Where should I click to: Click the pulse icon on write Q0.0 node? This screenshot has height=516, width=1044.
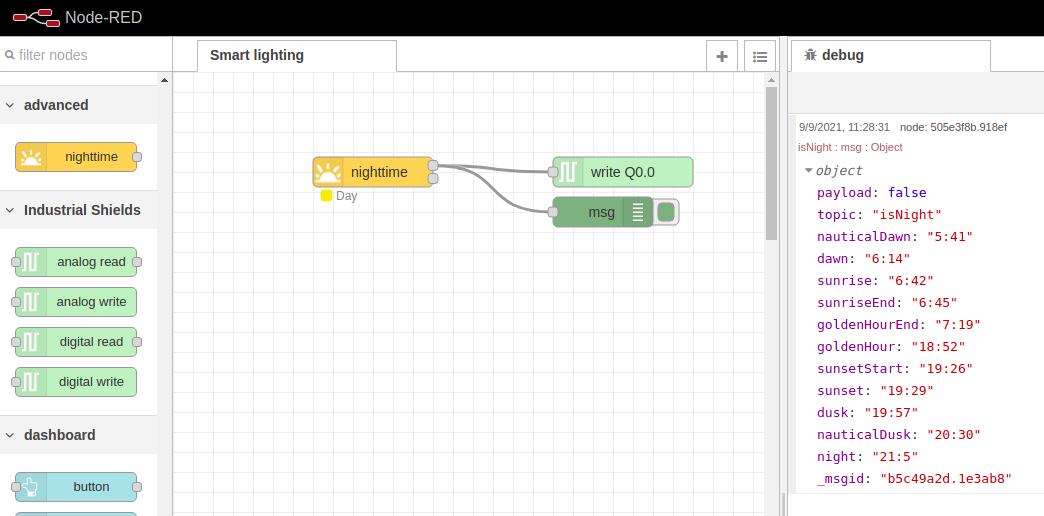point(568,172)
